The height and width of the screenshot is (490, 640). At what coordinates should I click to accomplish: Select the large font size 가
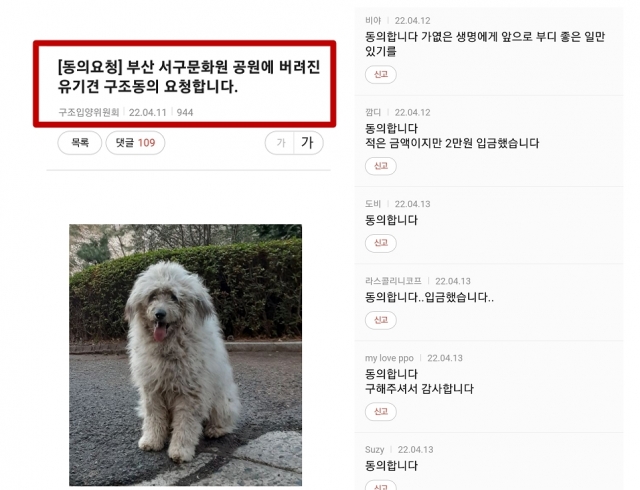[x=308, y=143]
